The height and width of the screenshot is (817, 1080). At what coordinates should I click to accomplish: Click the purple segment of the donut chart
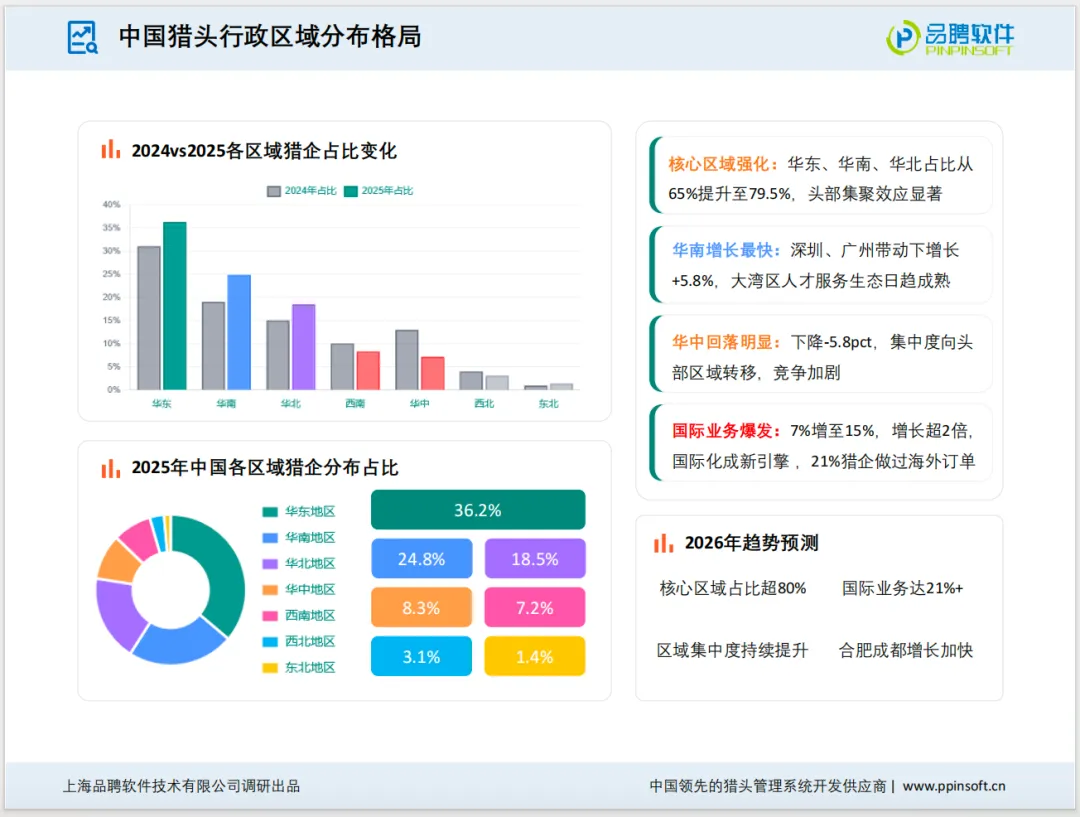point(117,613)
